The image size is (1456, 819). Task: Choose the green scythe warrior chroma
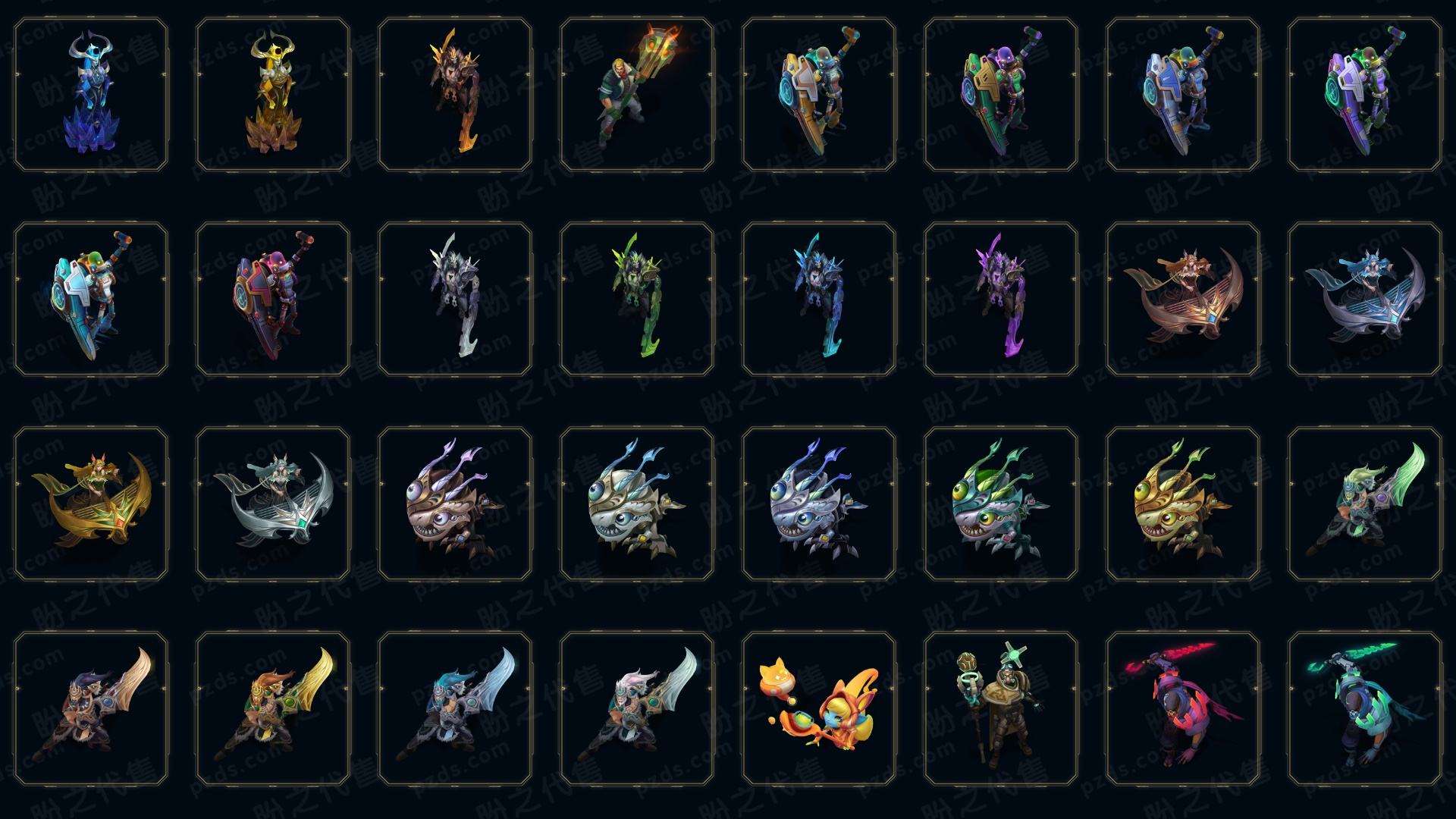pyautogui.click(x=637, y=300)
